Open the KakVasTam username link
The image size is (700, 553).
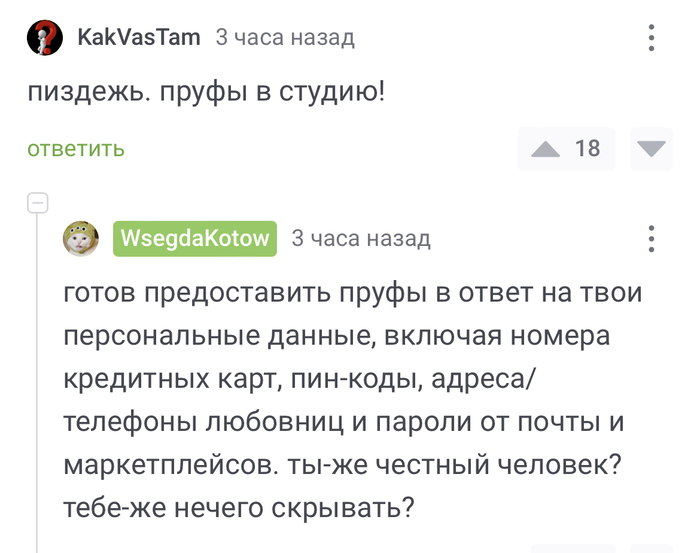(139, 38)
